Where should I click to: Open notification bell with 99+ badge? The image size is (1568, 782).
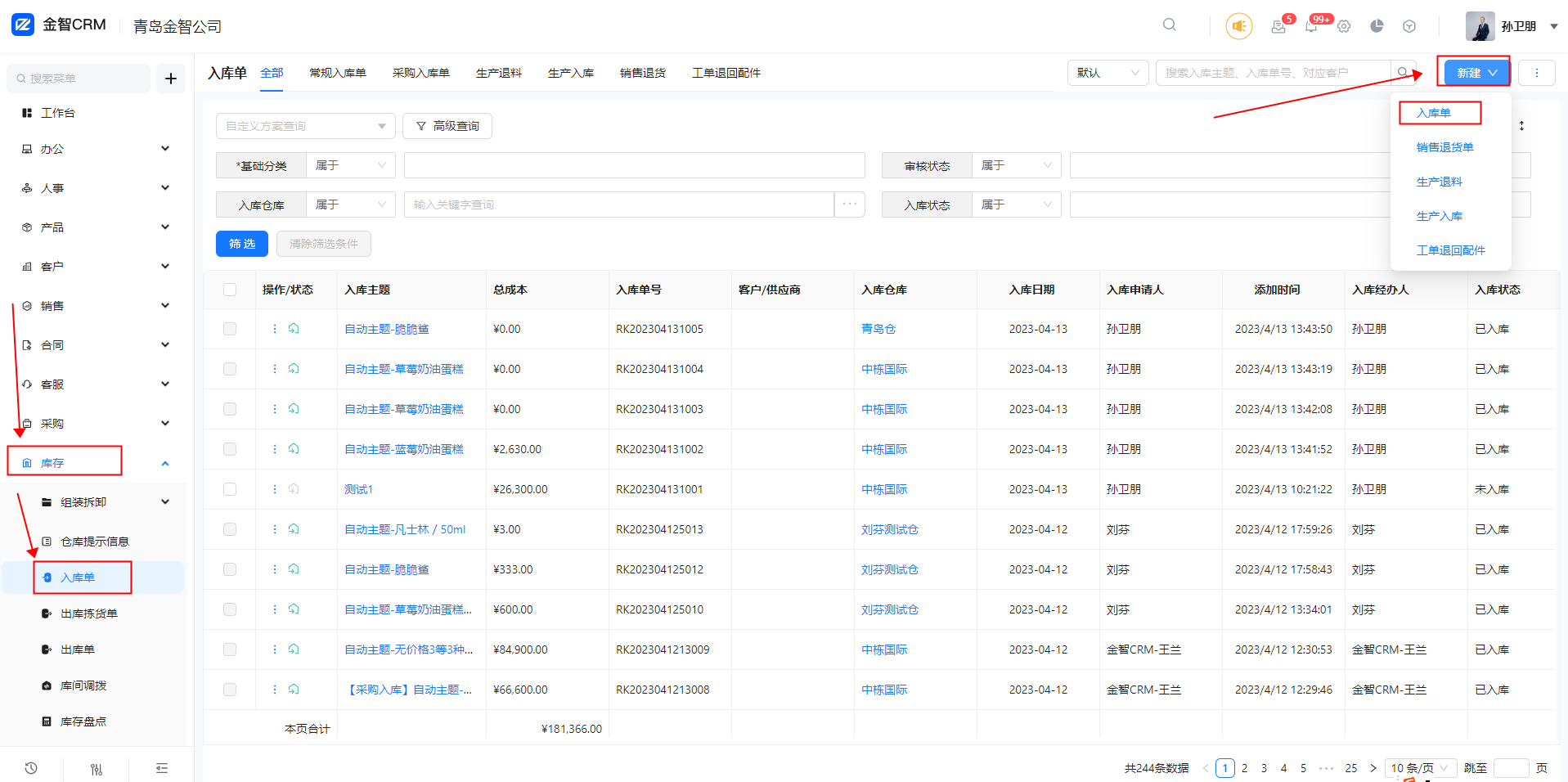[1311, 27]
